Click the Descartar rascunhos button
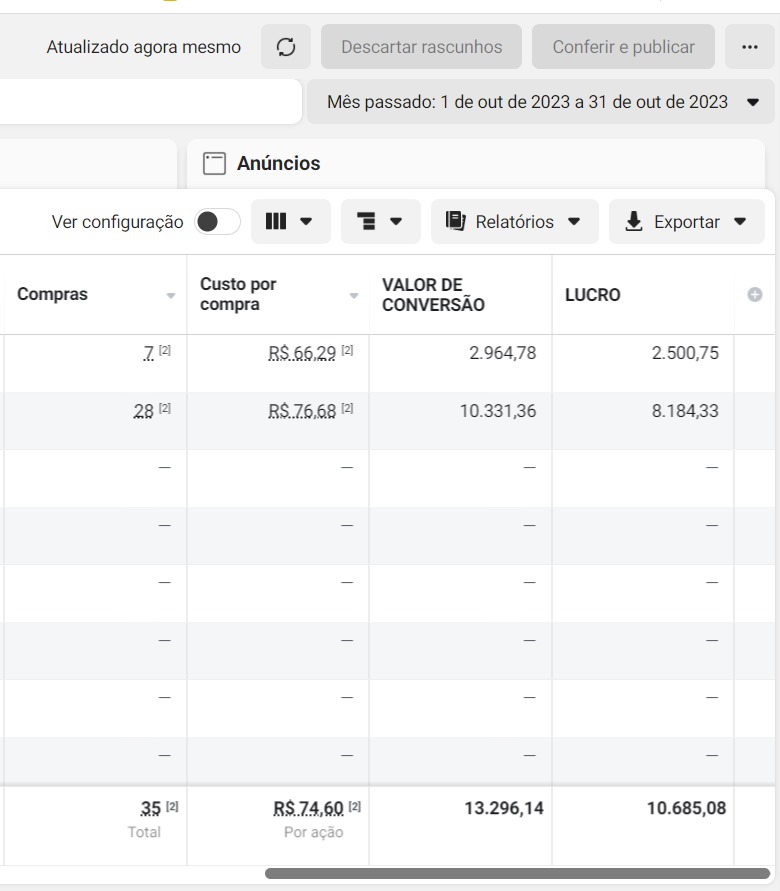 [x=421, y=47]
